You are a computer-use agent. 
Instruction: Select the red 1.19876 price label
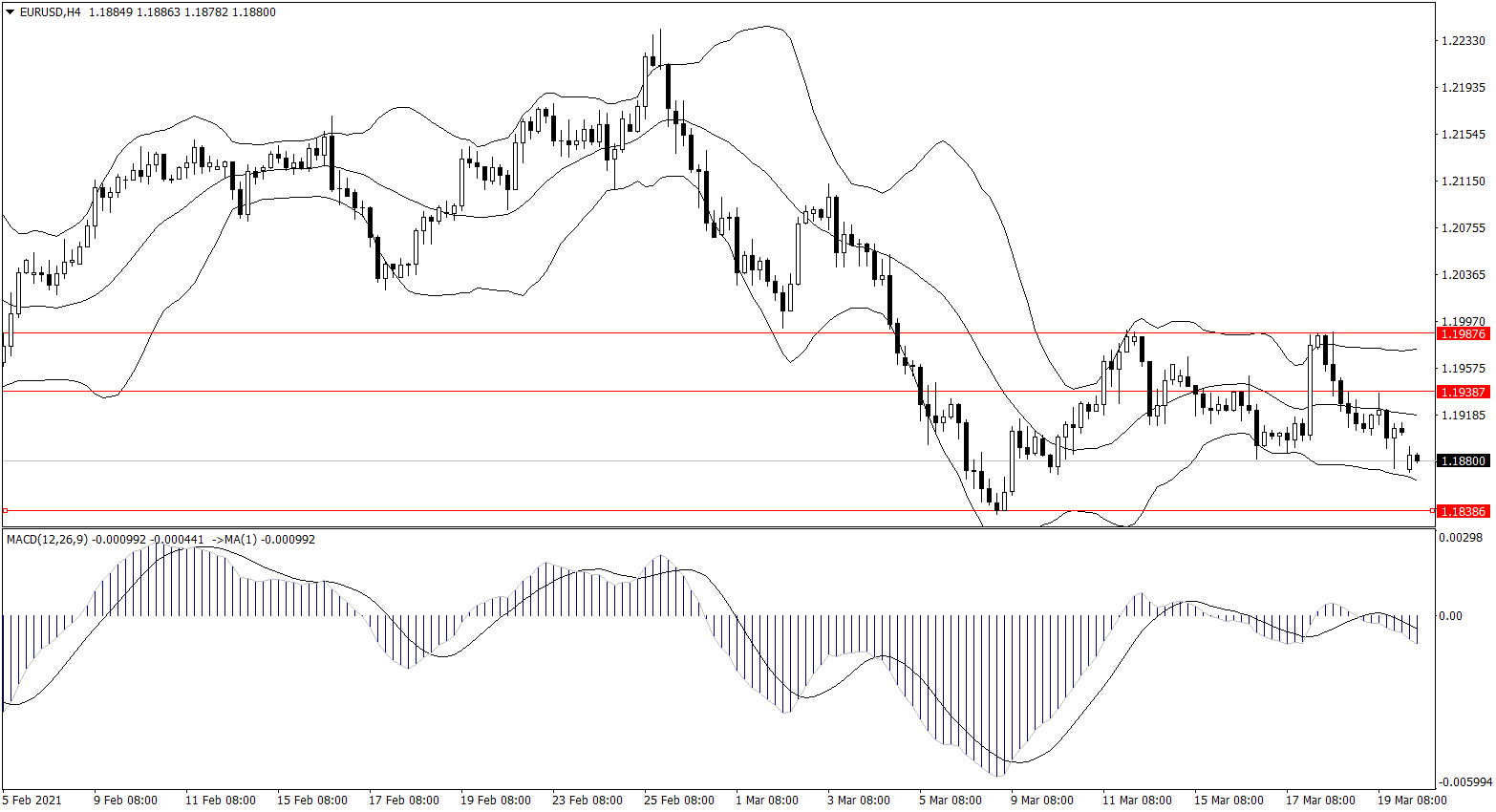(1463, 333)
